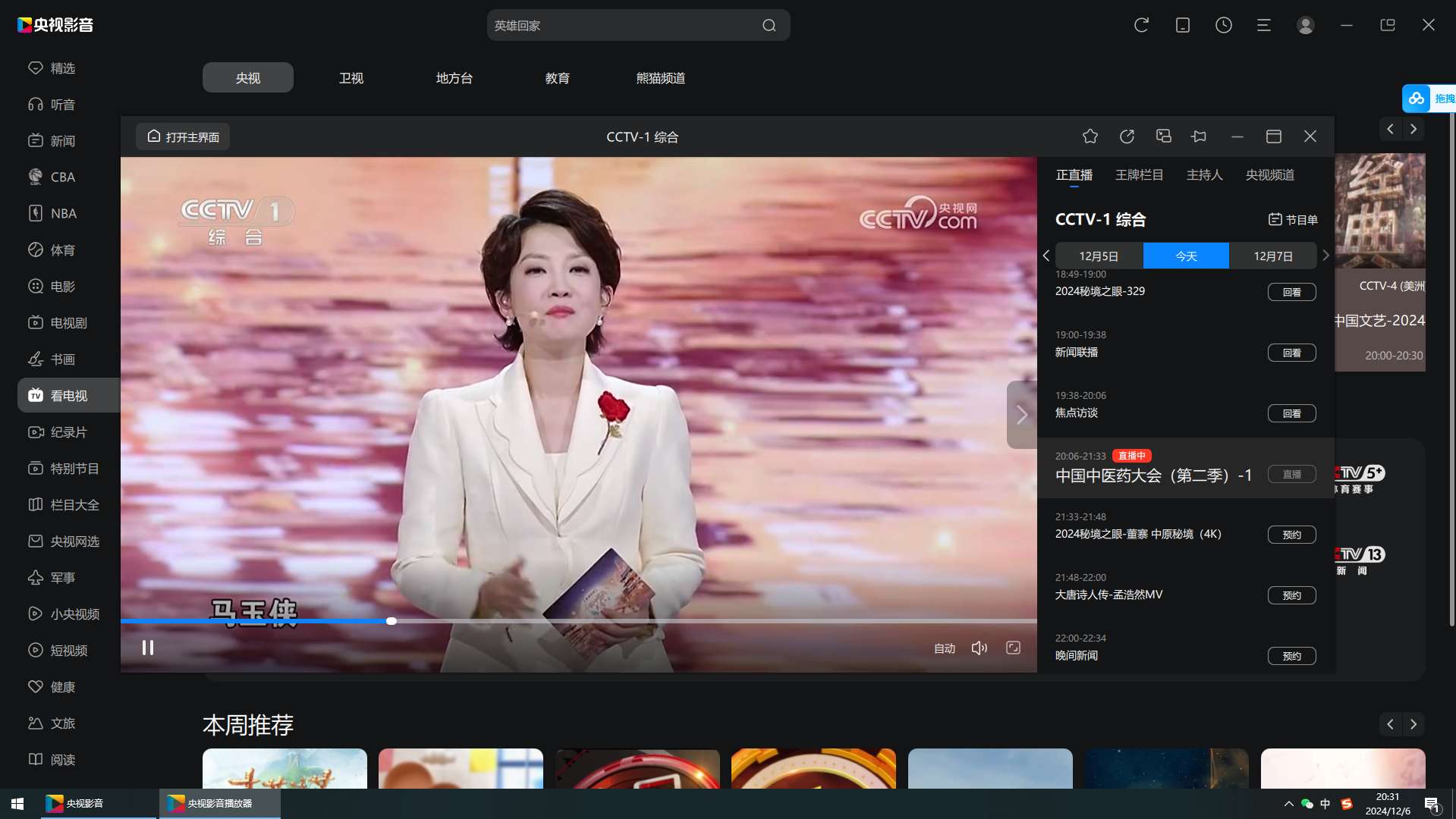
Task: Select the 12月5日 date tab
Action: (x=1099, y=256)
